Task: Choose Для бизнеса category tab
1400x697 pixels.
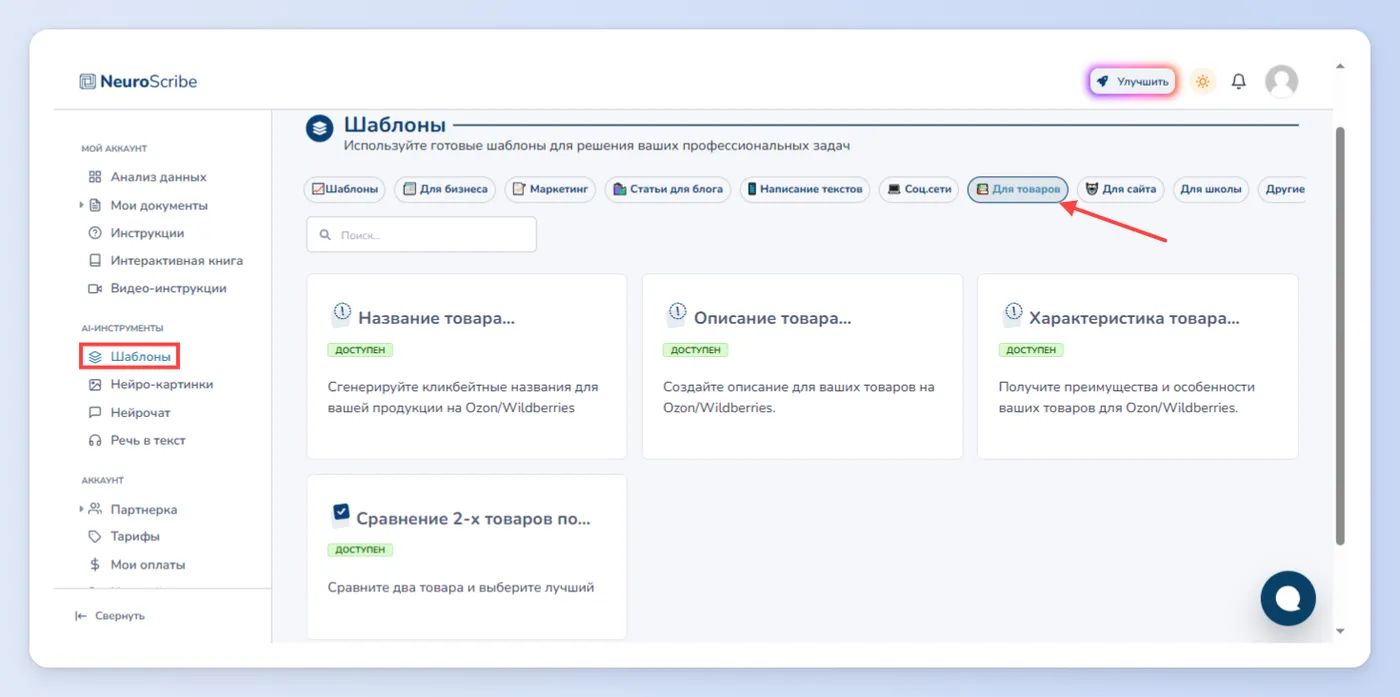Action: (x=444, y=189)
